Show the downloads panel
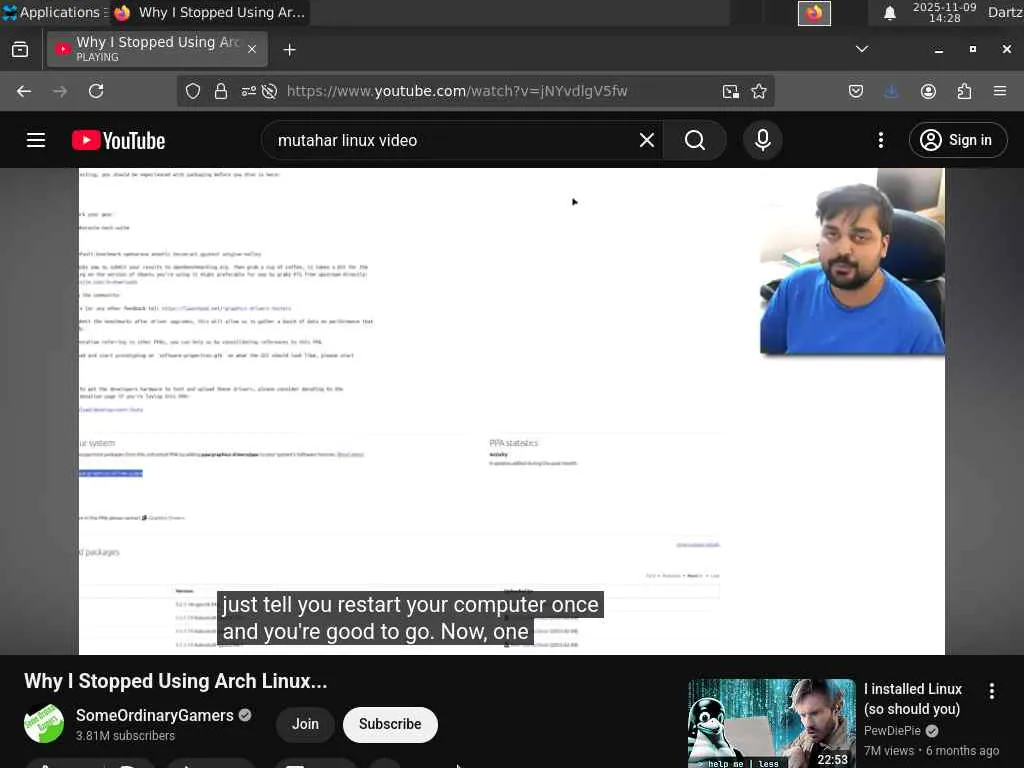1024x768 pixels. [891, 91]
